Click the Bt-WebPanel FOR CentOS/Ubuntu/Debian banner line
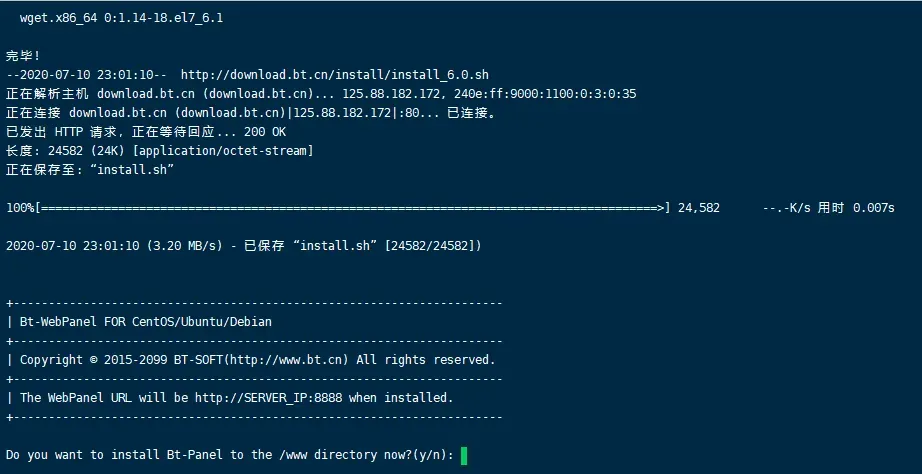 pyautogui.click(x=146, y=322)
